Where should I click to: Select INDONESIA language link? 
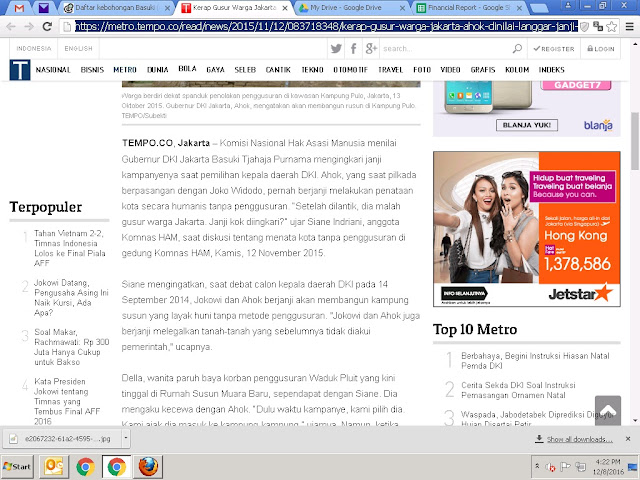coord(34,49)
